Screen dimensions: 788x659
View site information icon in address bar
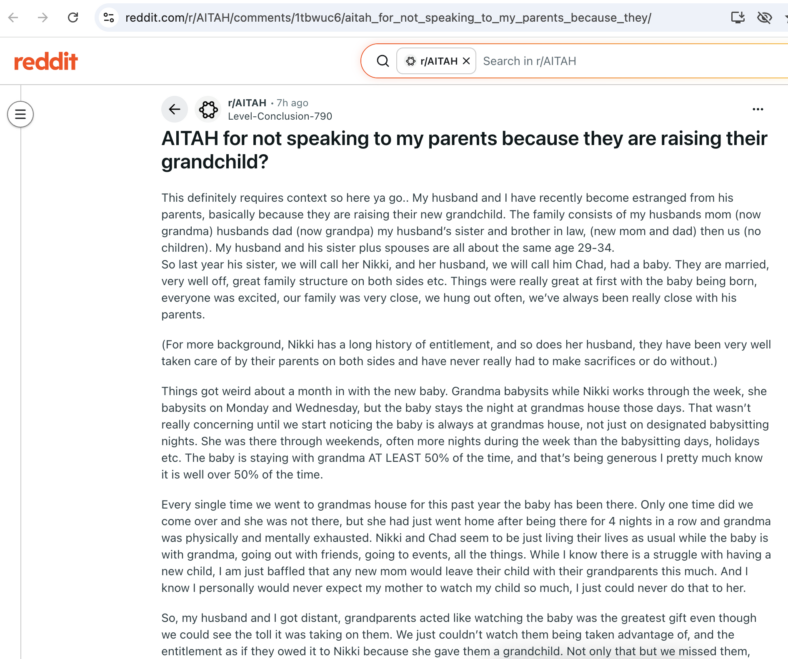pyautogui.click(x=109, y=18)
